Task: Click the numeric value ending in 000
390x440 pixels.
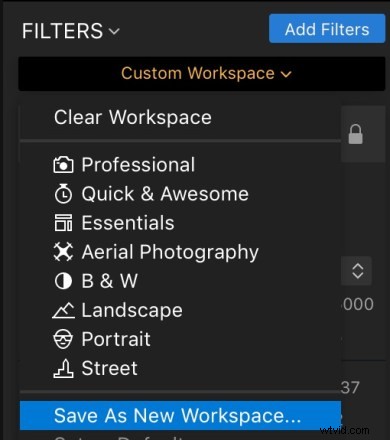Action: 358,304
